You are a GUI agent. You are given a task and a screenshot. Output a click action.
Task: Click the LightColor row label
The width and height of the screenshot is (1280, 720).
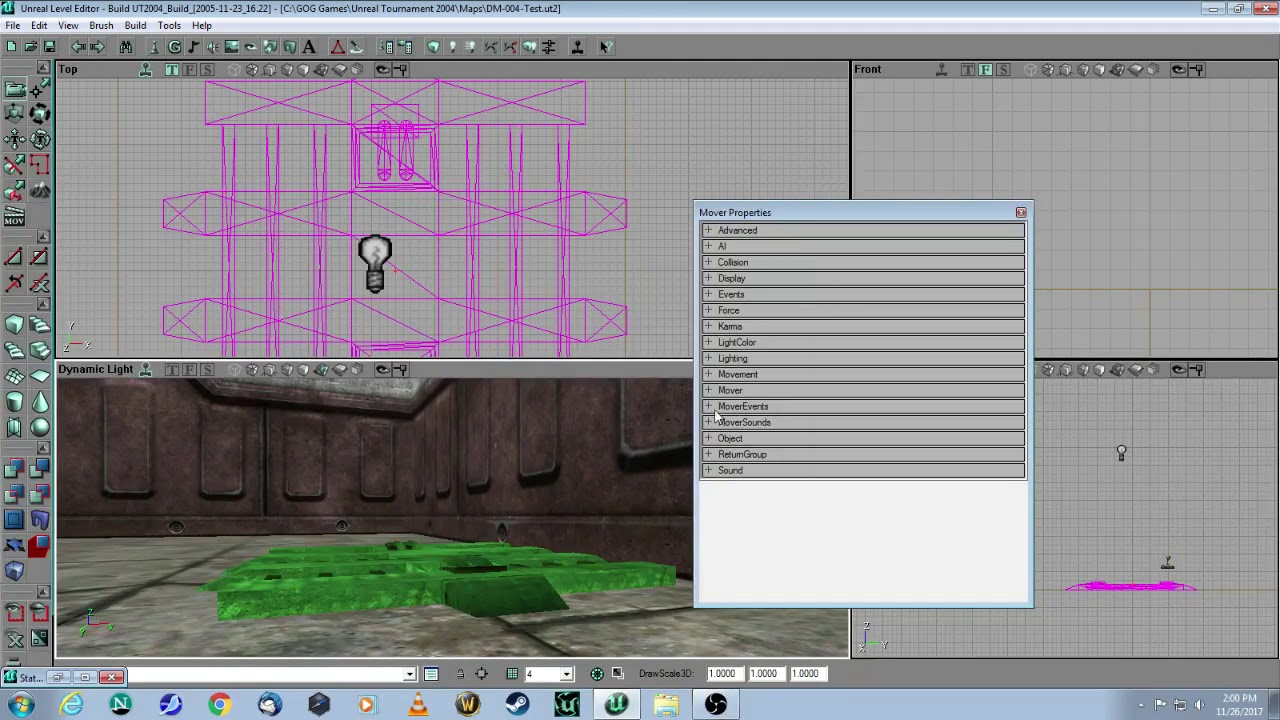click(x=737, y=342)
